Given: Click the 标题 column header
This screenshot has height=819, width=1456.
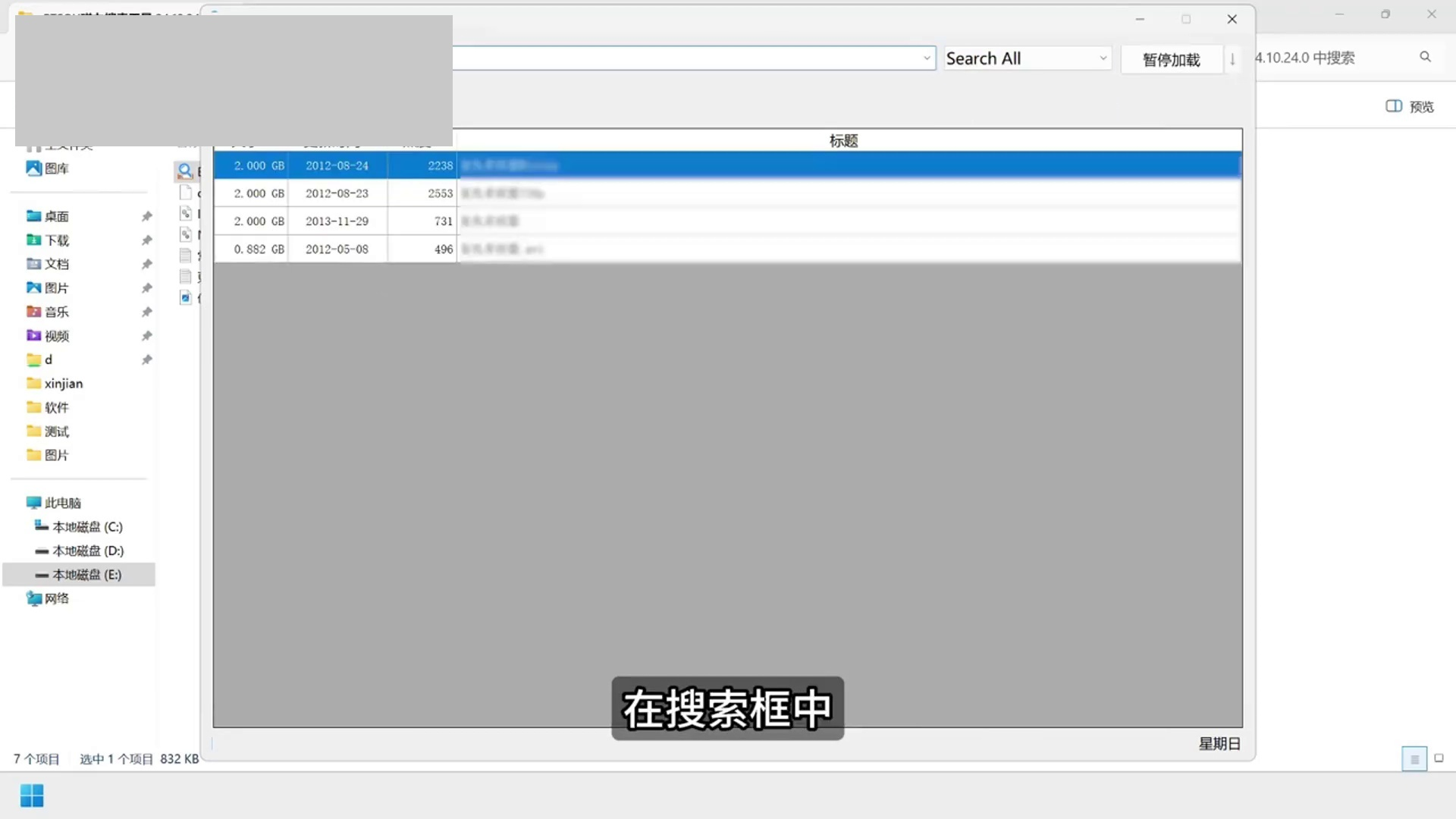Looking at the screenshot, I should (x=843, y=140).
